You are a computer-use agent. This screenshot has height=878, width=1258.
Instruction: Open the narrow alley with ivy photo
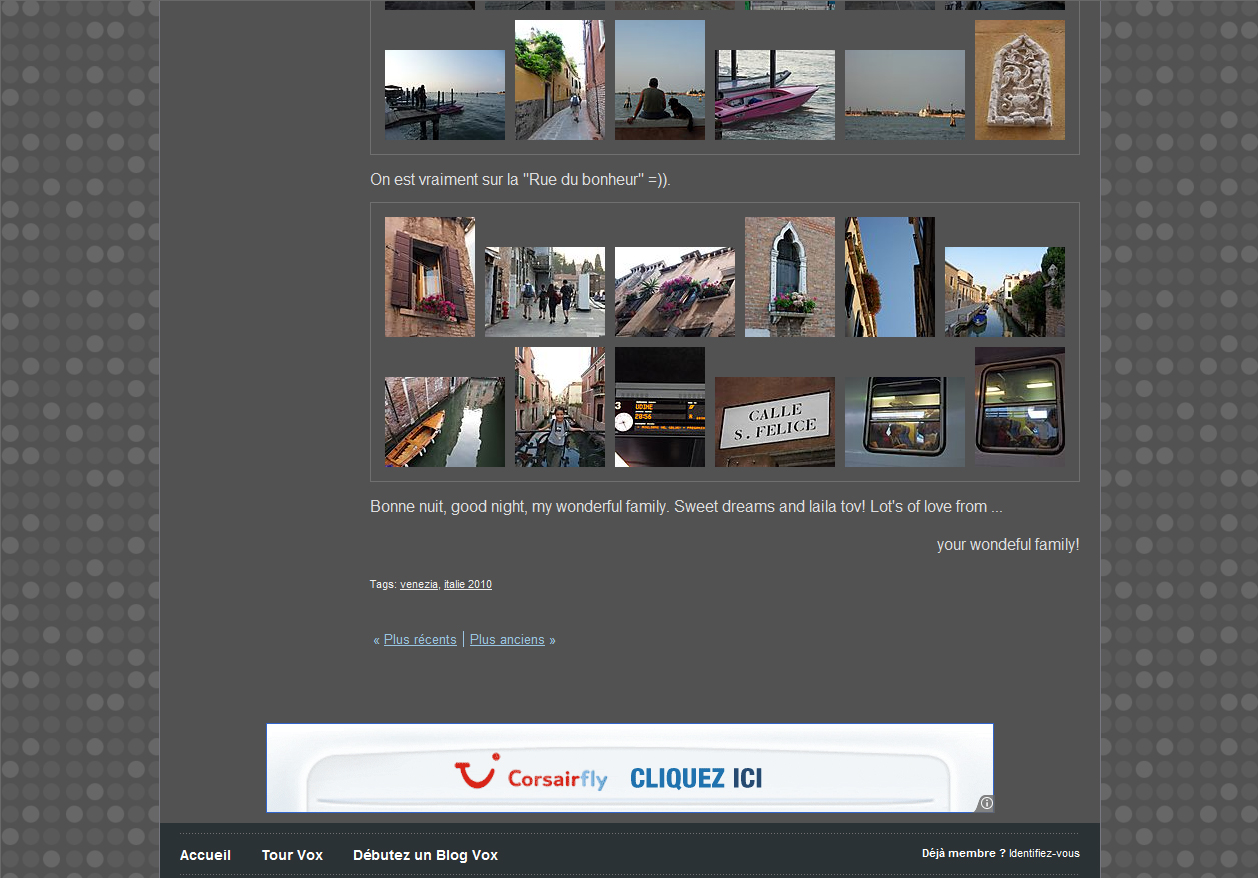coord(560,80)
